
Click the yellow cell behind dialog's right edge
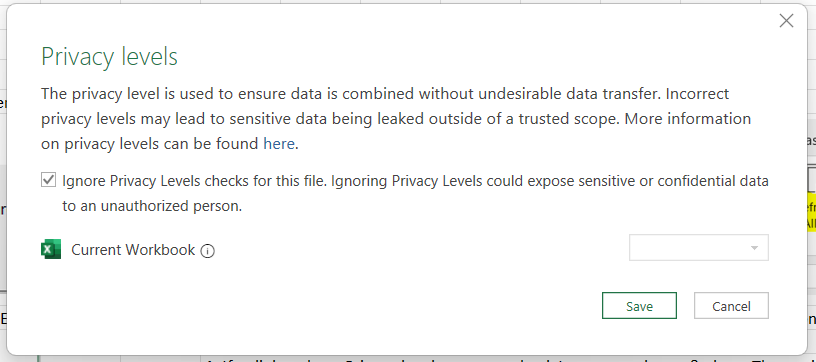811,212
